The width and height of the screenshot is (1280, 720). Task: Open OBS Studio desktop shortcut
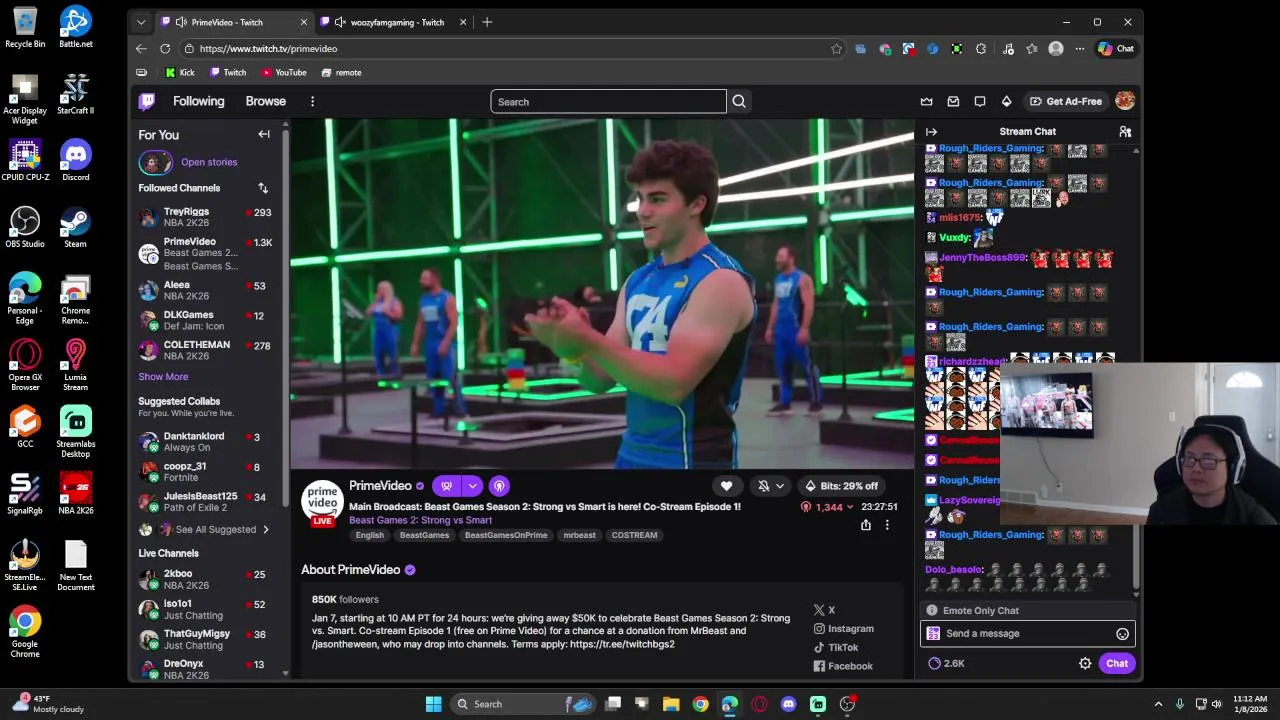click(25, 227)
